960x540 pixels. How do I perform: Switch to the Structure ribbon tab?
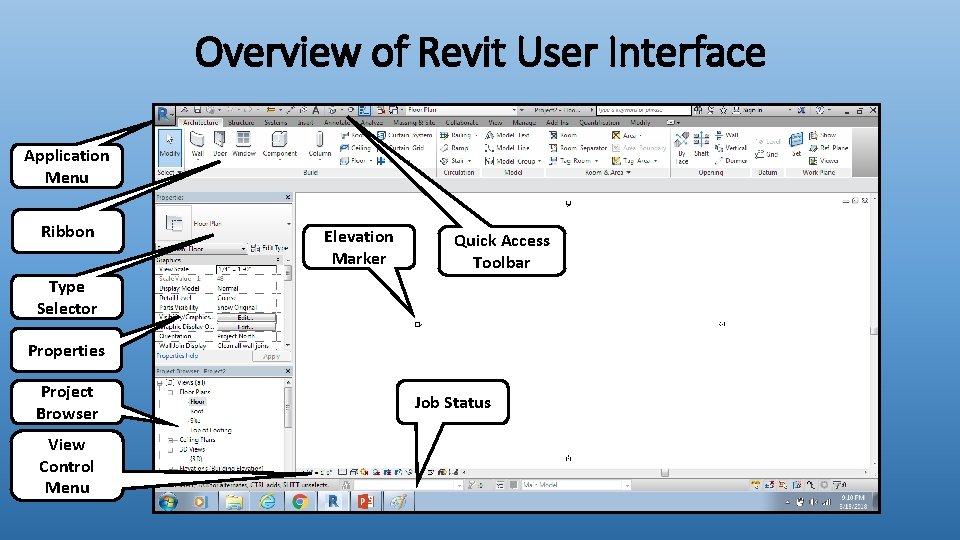(x=241, y=122)
